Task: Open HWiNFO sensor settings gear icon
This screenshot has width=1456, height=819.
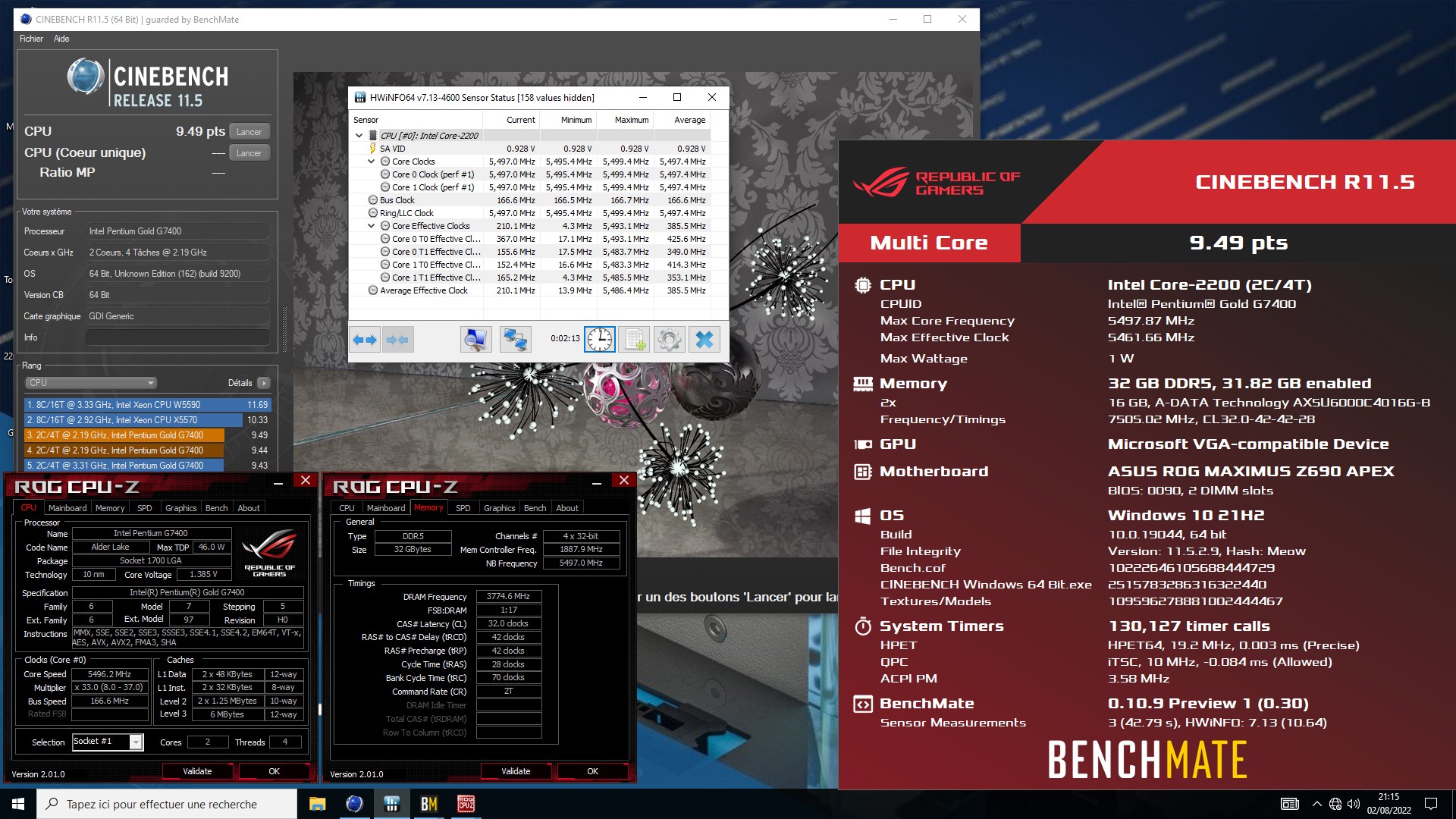Action: point(669,340)
